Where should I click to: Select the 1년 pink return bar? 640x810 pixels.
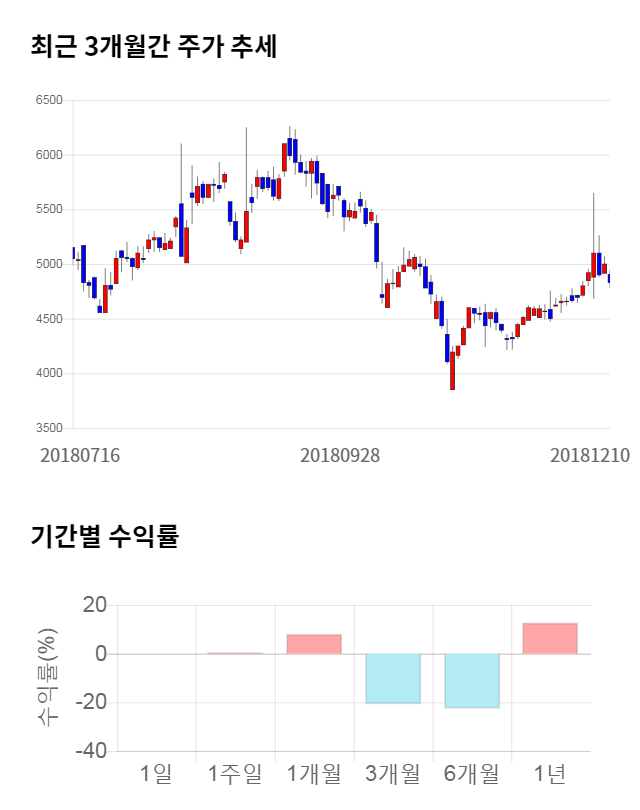pos(550,638)
